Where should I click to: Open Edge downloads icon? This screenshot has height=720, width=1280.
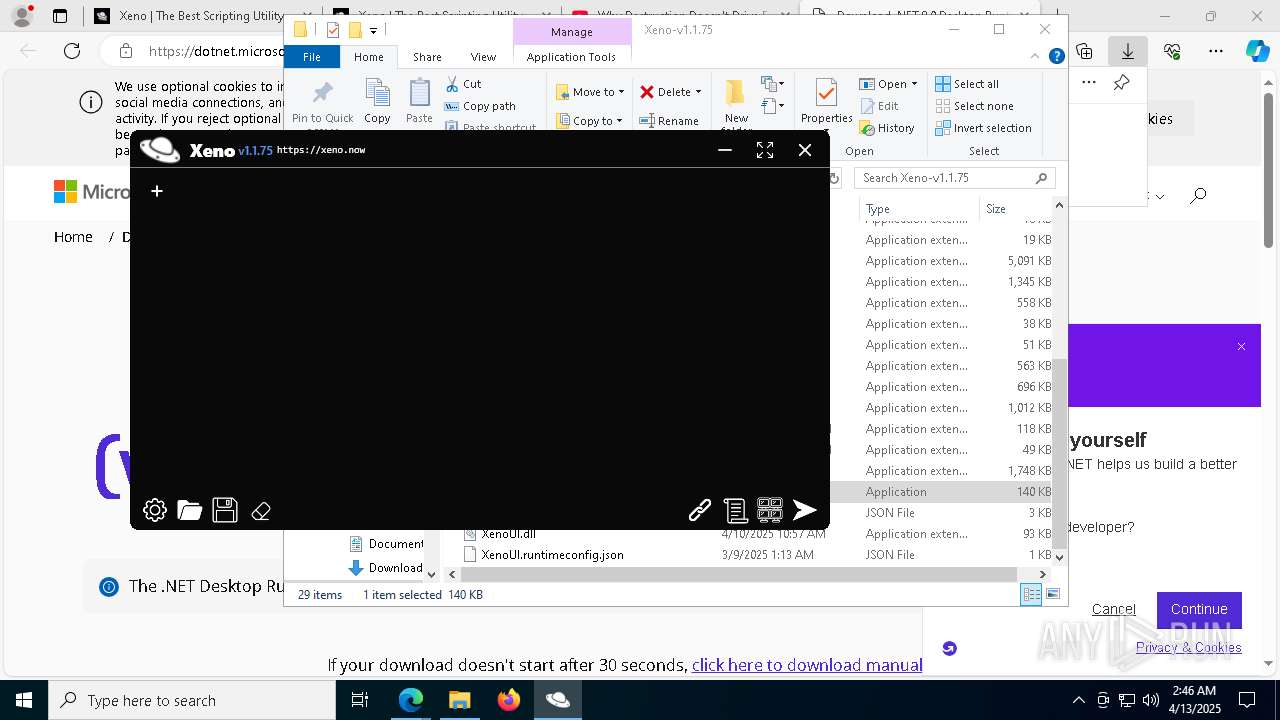click(x=1128, y=51)
